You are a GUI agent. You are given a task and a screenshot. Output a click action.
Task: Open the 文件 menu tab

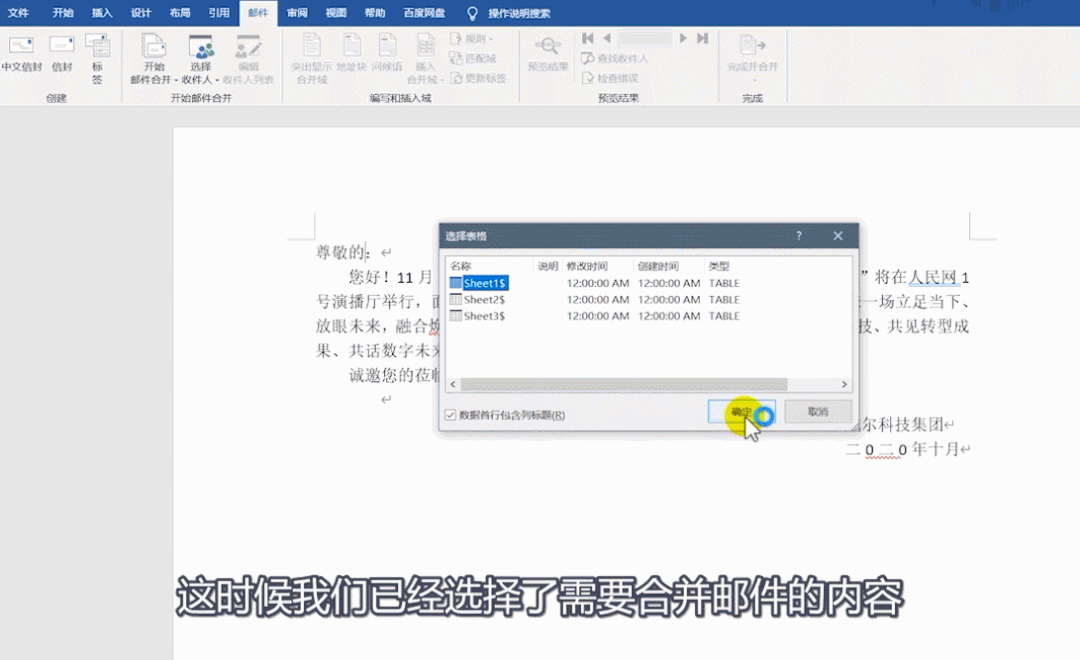coord(18,13)
